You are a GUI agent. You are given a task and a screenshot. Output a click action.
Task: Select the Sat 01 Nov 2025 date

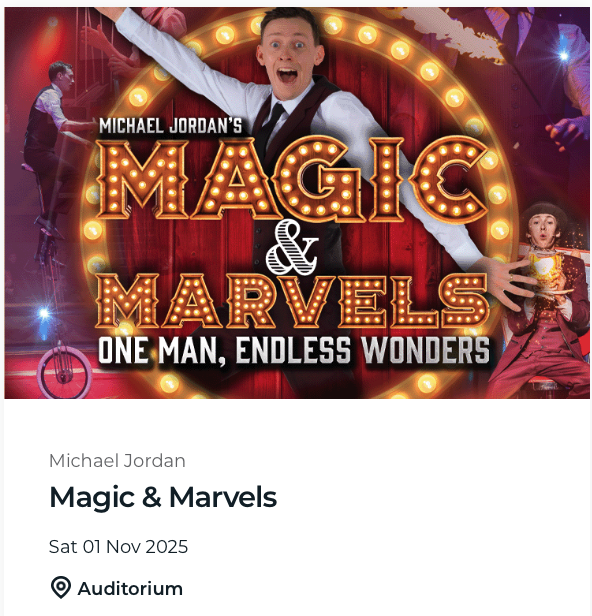coord(118,547)
